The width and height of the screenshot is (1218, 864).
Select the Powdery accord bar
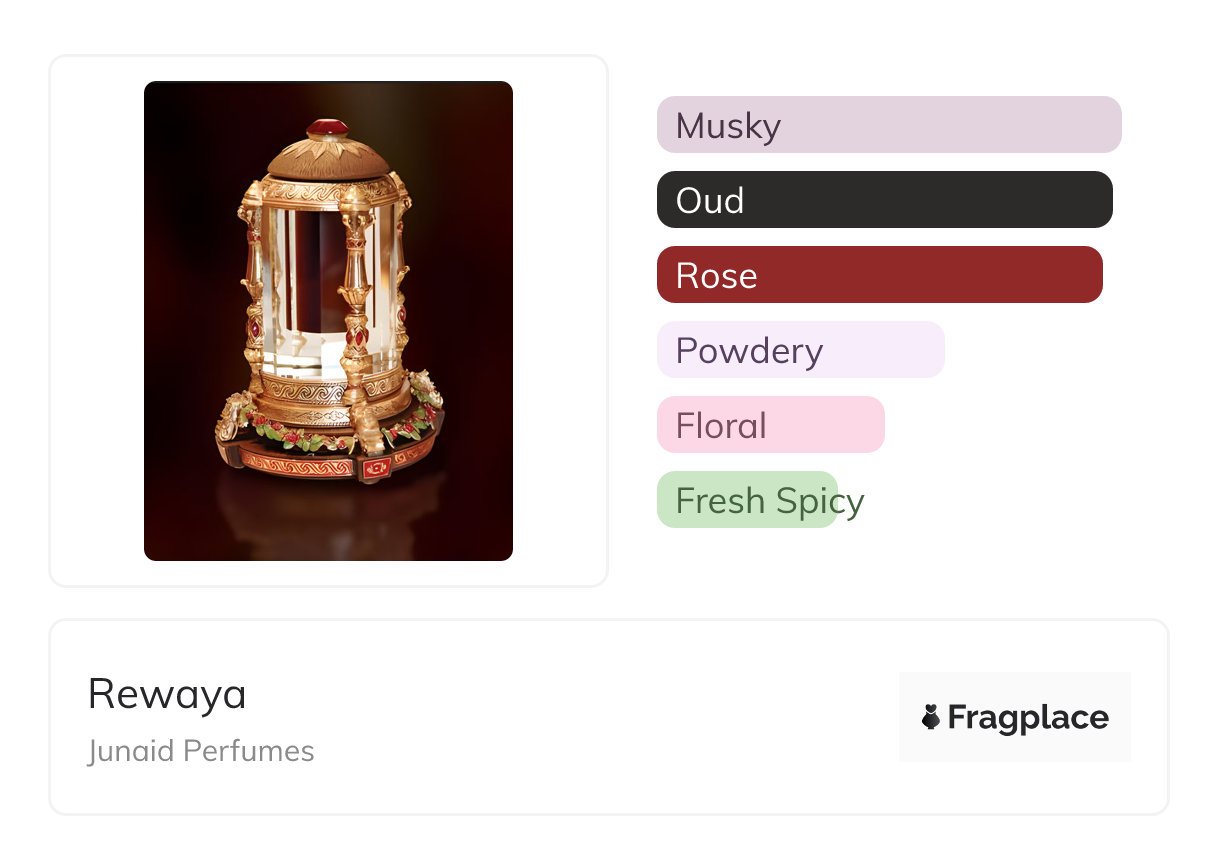click(x=800, y=350)
